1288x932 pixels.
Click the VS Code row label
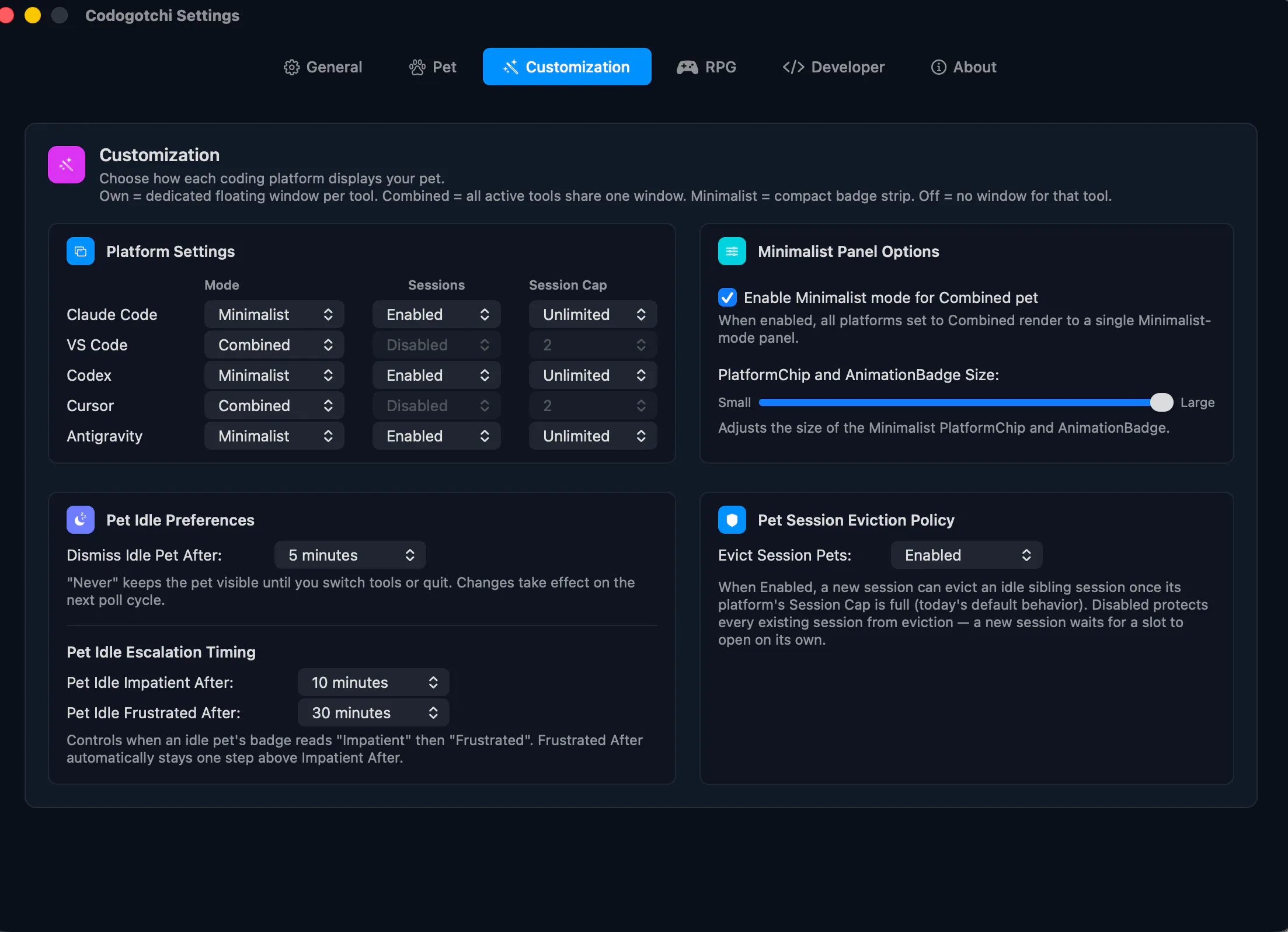point(97,345)
